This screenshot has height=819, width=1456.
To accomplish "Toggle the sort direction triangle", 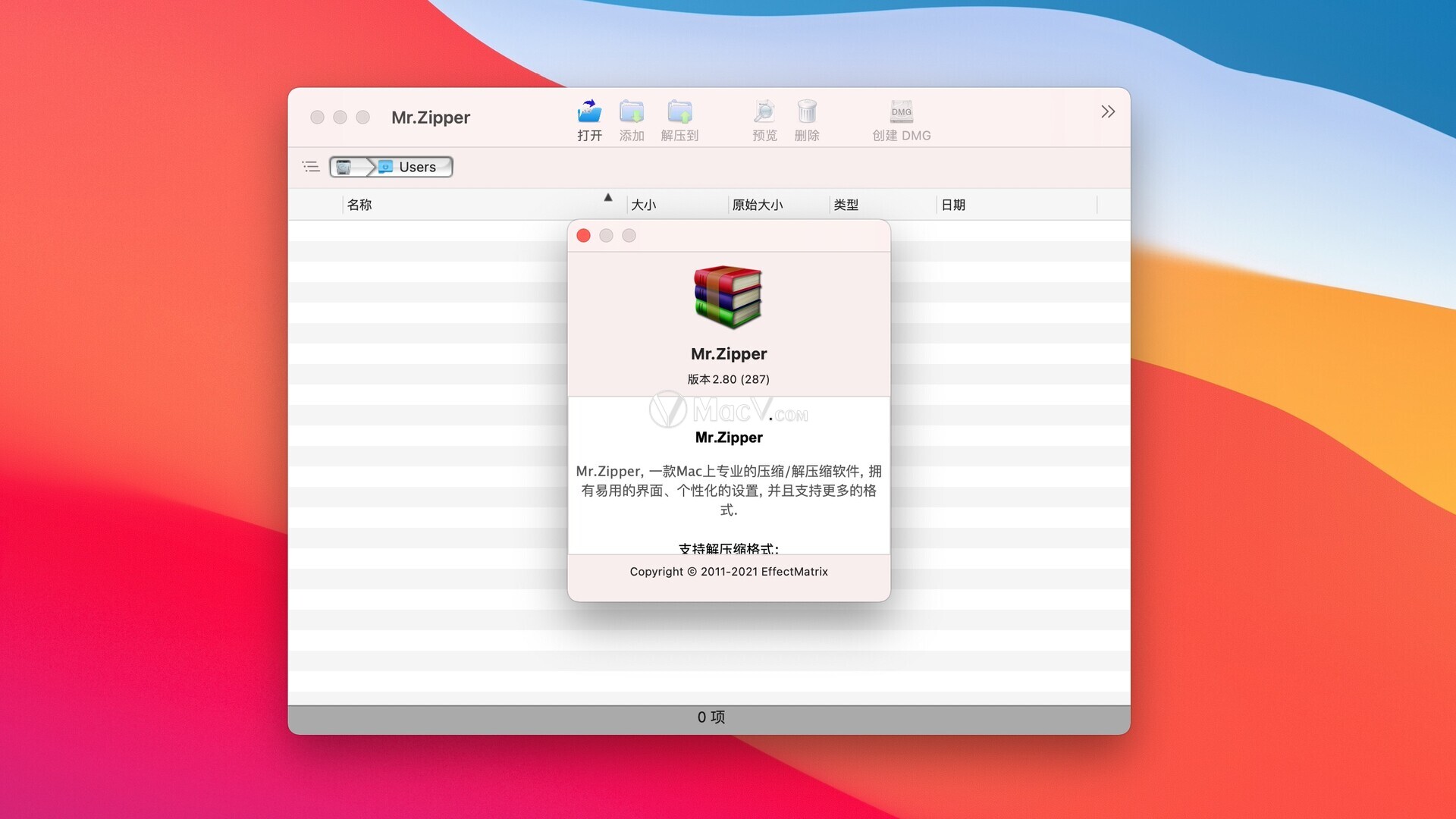I will click(608, 197).
